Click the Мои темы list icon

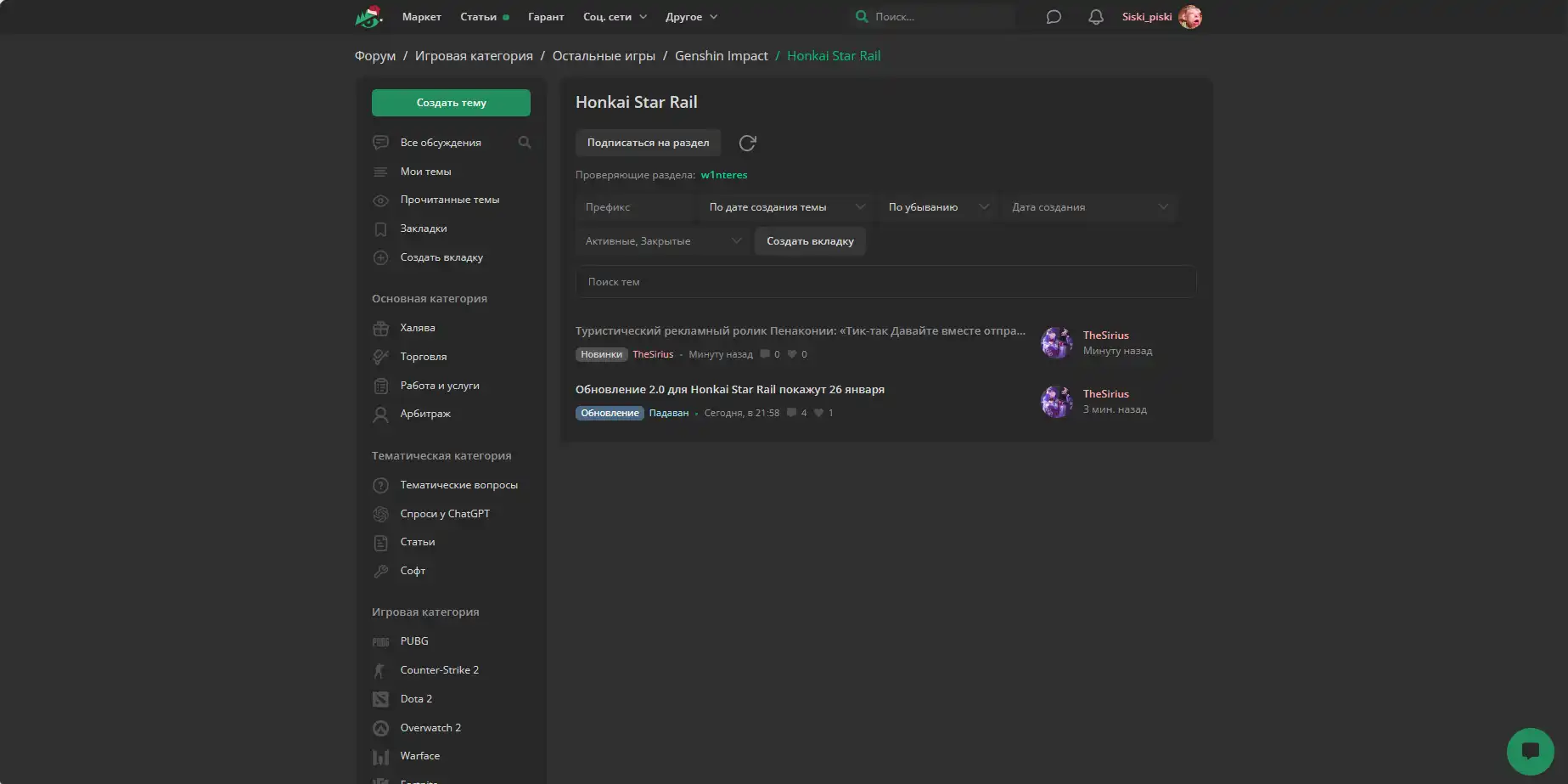coord(381,172)
